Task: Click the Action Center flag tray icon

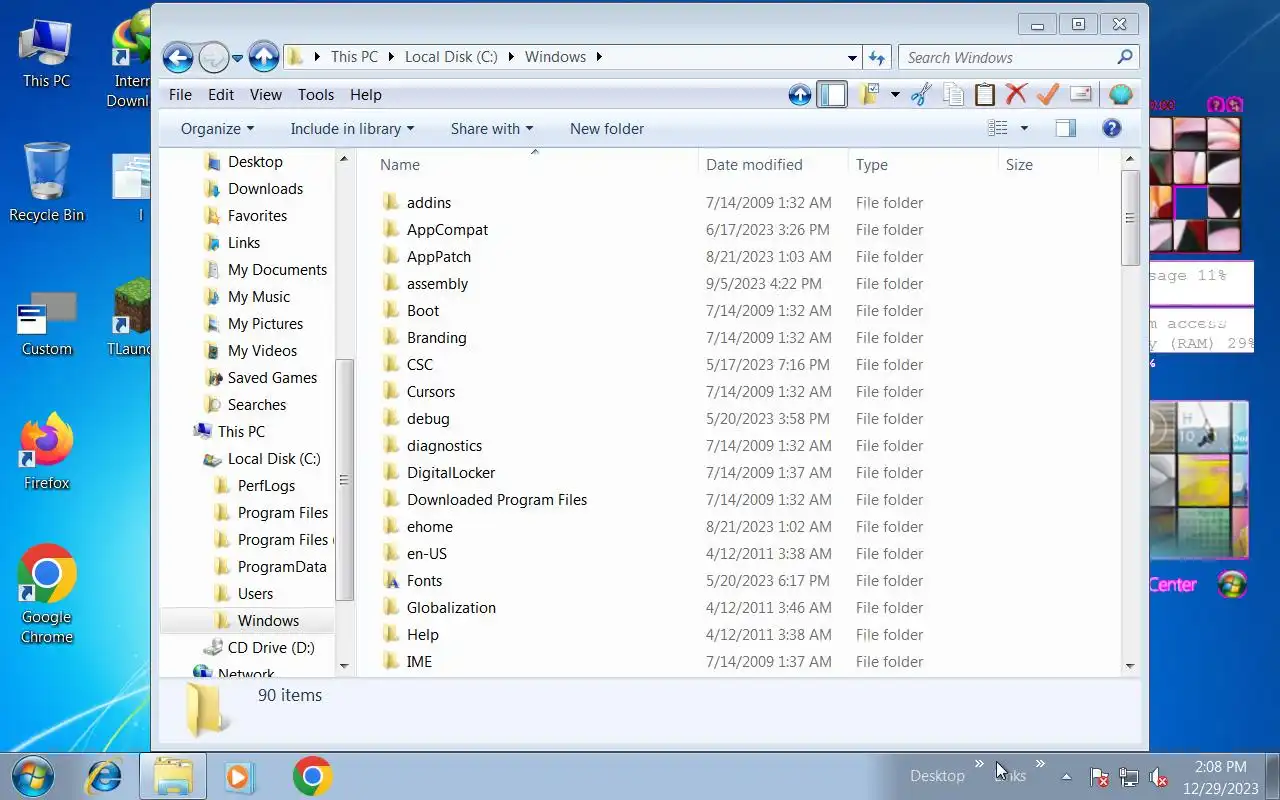Action: click(1098, 777)
